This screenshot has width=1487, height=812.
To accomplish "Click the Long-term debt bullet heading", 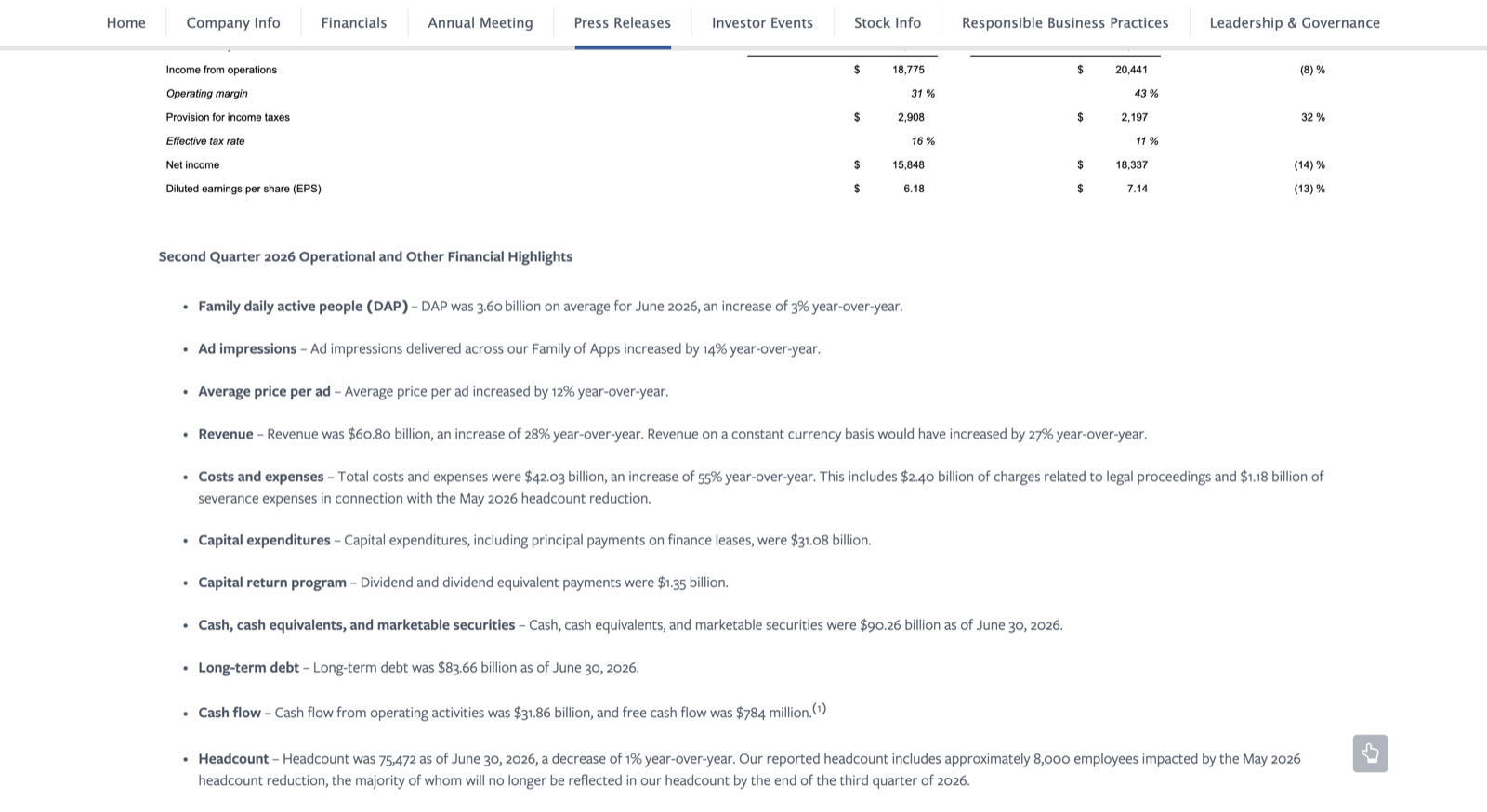I will 248,668.
